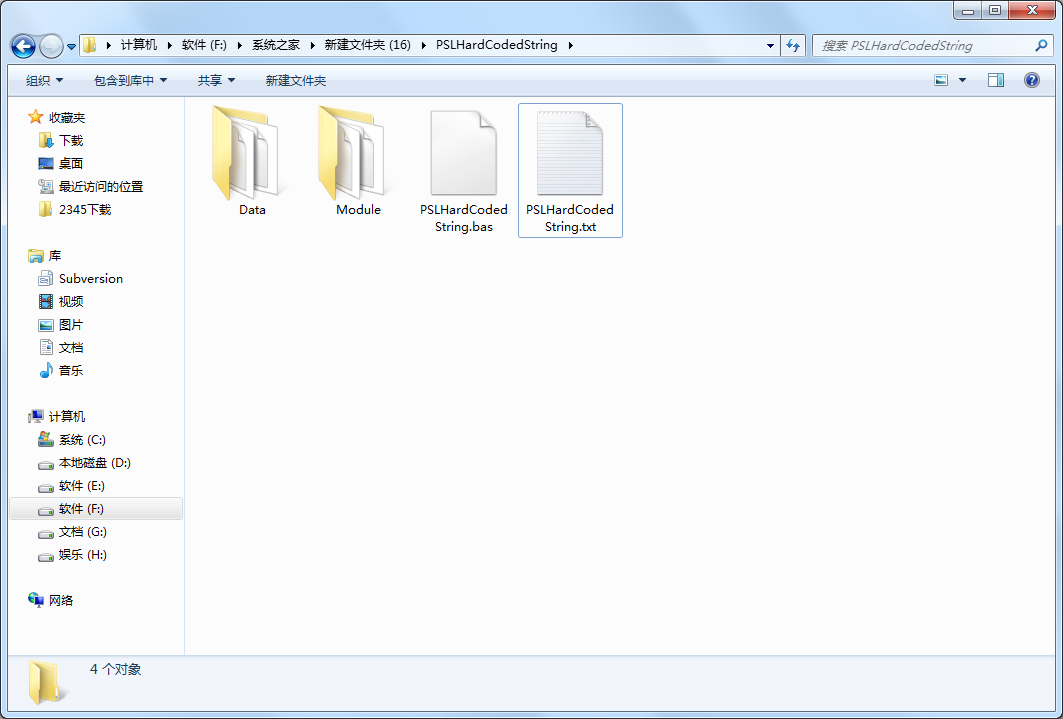Open the address bar history dropdown

(x=770, y=45)
